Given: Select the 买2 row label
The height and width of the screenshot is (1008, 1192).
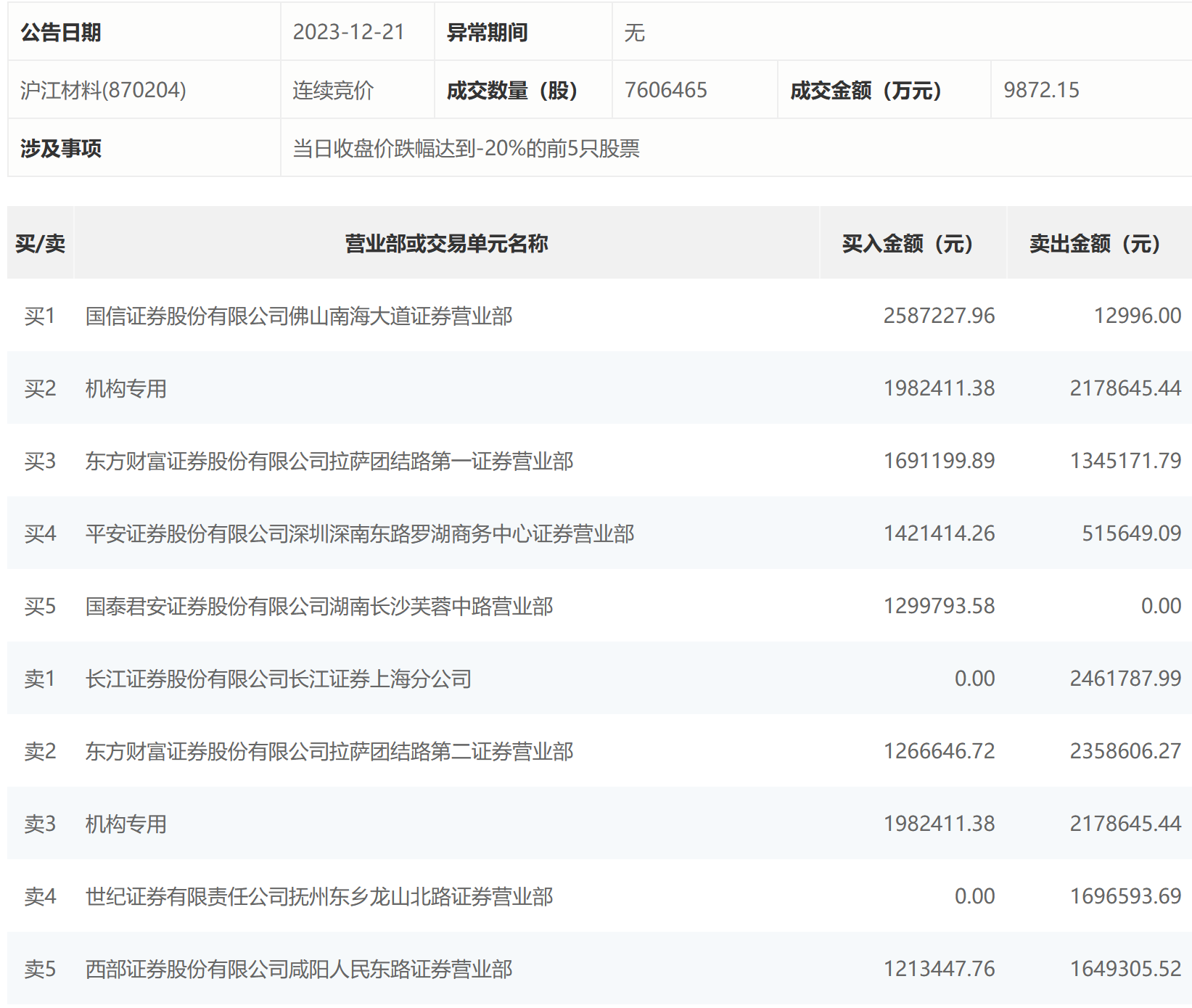Looking at the screenshot, I should pos(40,388).
